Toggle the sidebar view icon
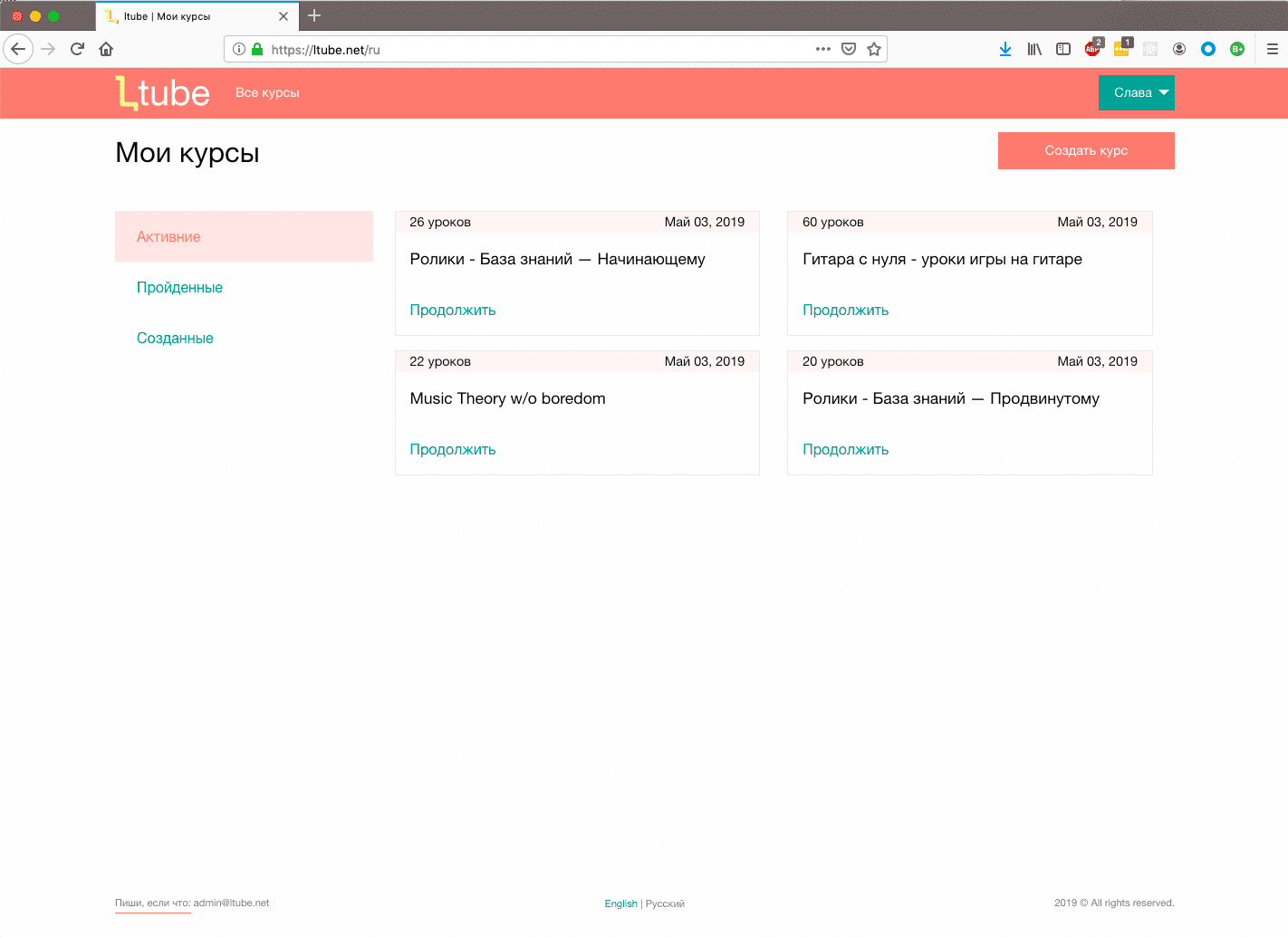1288x937 pixels. pos(1063,49)
